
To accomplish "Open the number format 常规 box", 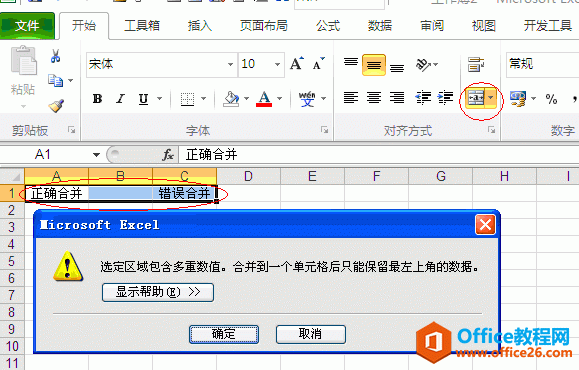I will pyautogui.click(x=542, y=64).
